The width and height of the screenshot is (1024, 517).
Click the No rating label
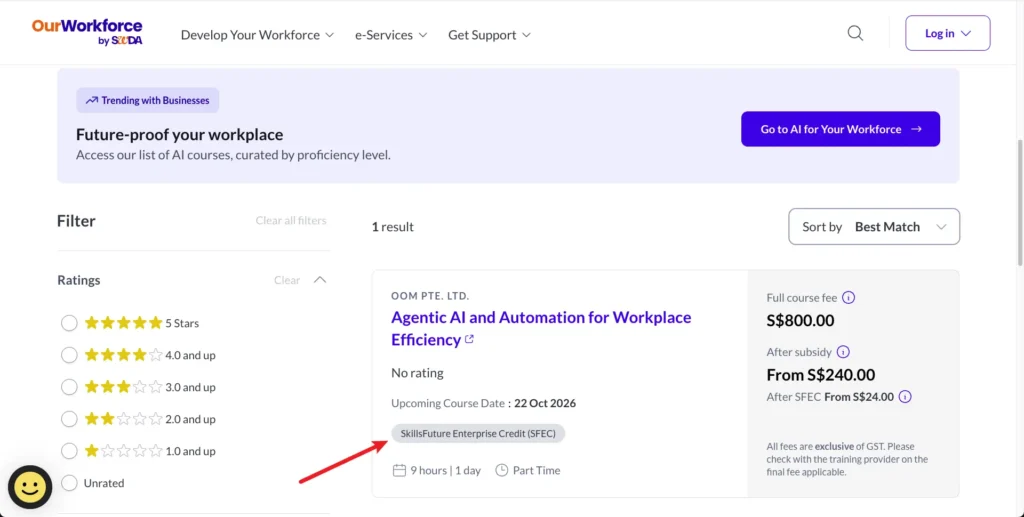tap(417, 373)
